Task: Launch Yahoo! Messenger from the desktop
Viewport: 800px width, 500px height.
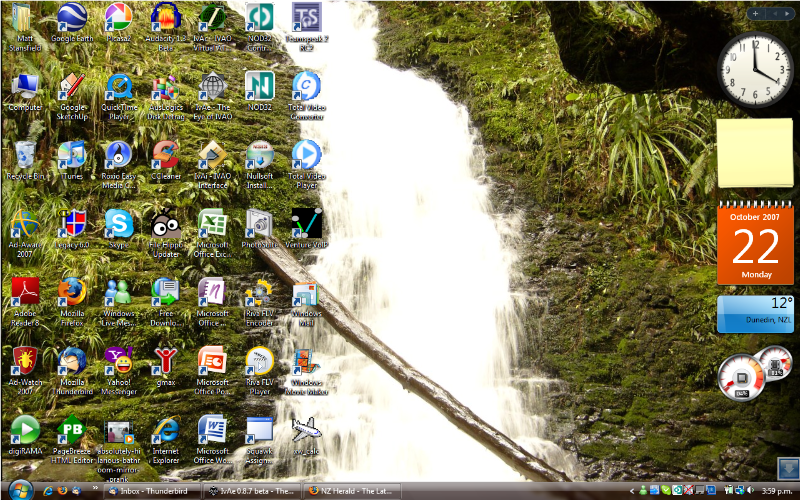Action: 119,361
